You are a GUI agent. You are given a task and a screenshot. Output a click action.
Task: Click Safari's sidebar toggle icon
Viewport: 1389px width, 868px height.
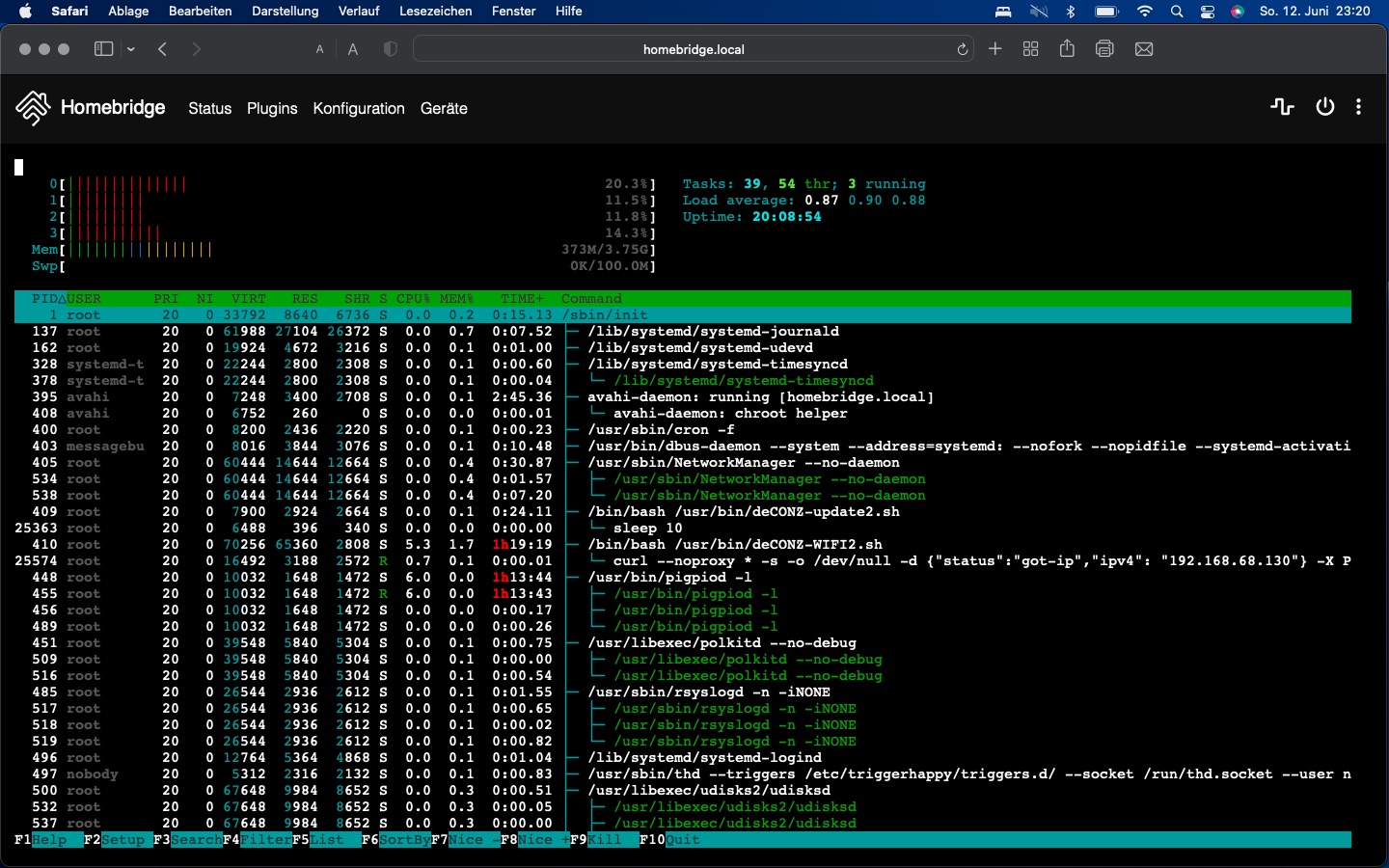[x=103, y=49]
